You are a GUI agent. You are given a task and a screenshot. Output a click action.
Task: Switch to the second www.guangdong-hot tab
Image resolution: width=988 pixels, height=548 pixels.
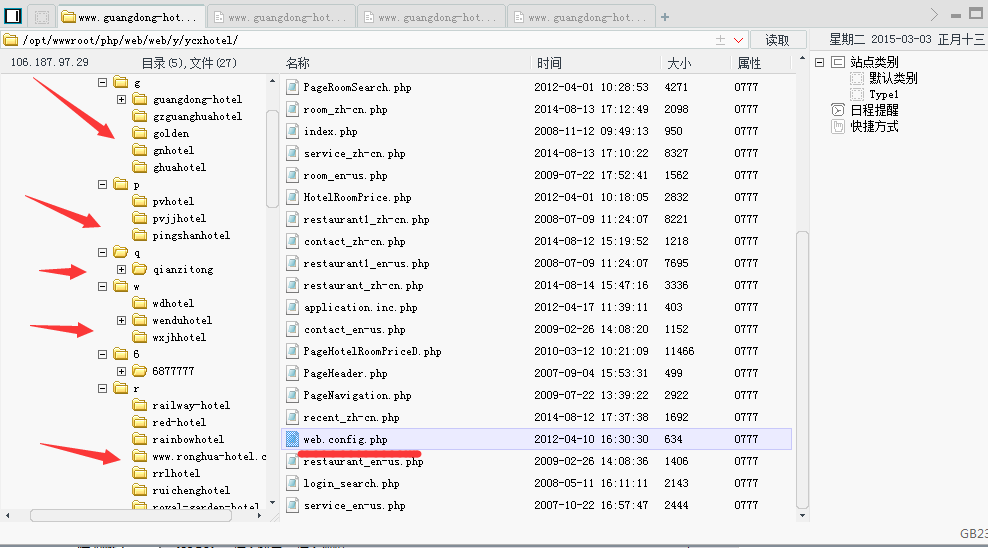[x=281, y=17]
